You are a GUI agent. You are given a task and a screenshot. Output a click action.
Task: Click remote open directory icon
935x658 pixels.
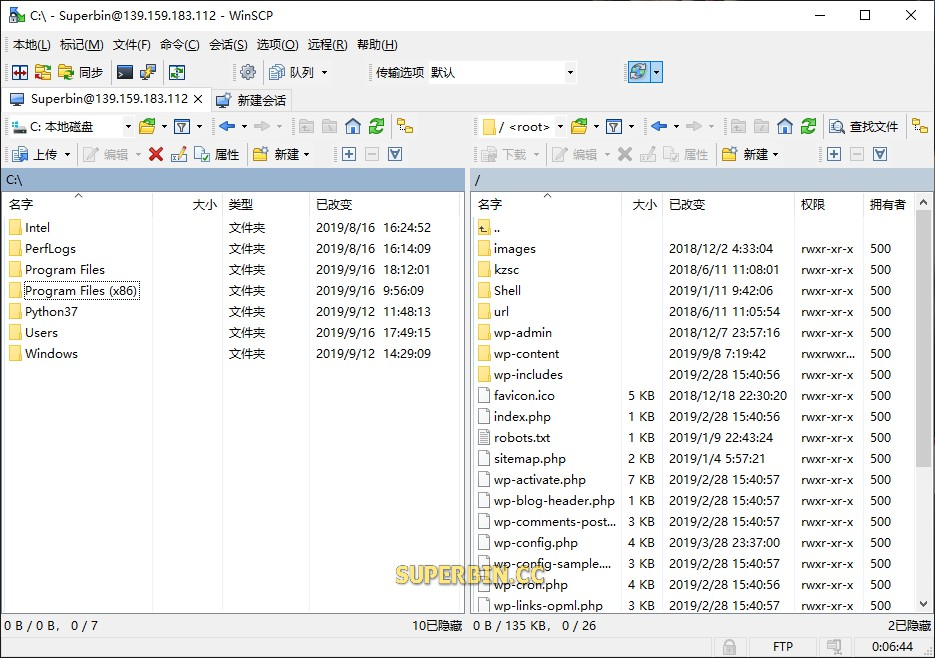579,126
